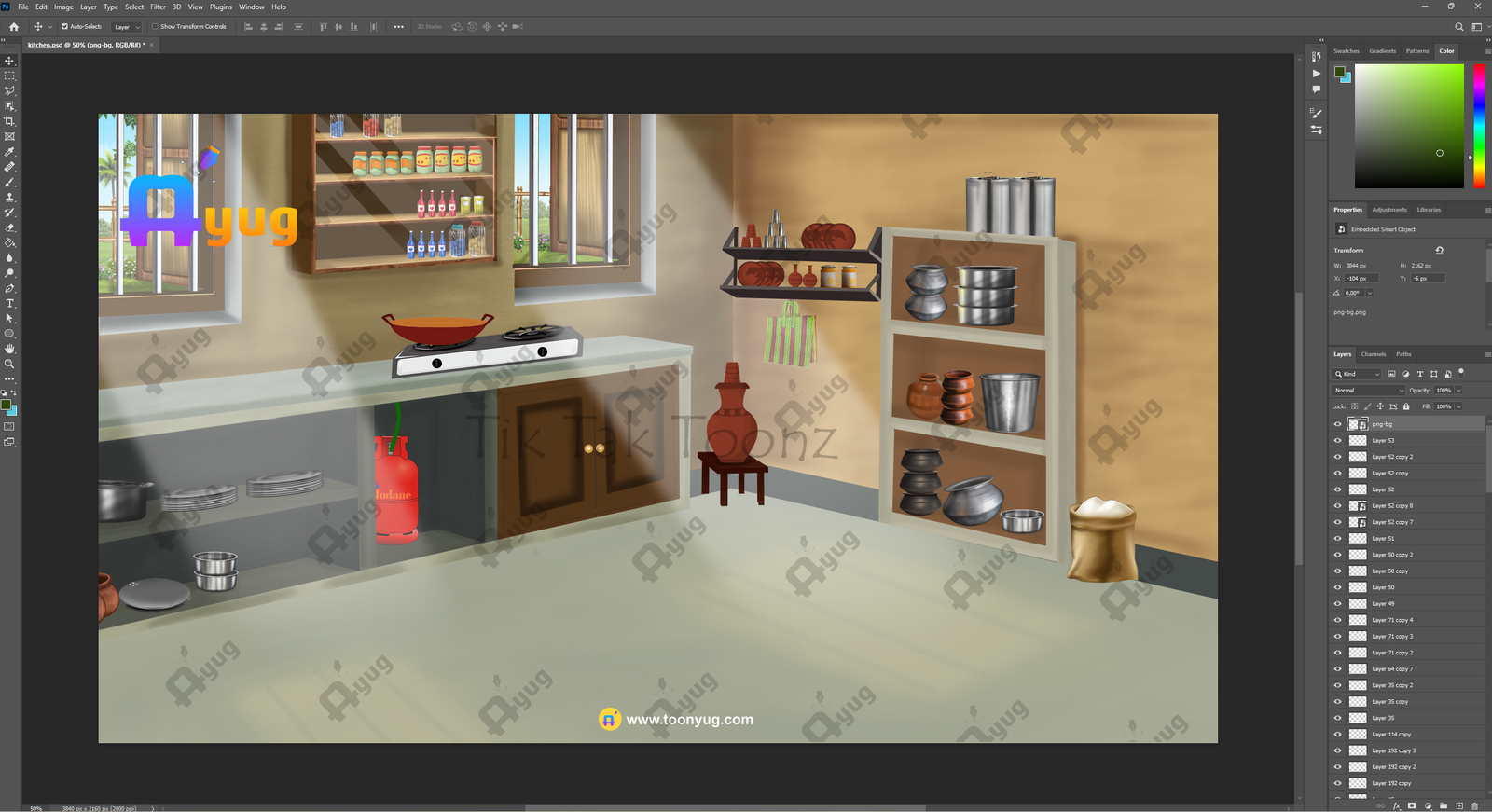
Task: Select the Layer 52 copy 2 layer
Action: pos(1392,457)
